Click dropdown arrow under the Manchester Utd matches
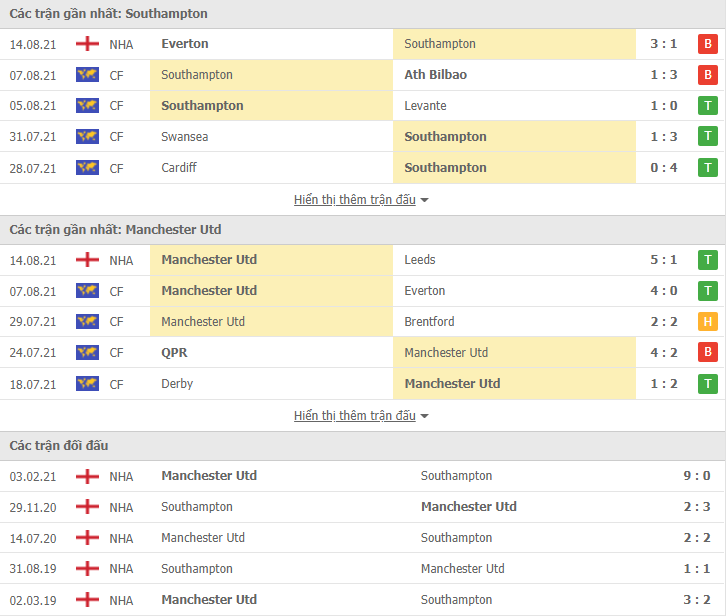Viewport: 726px width, 616px height. [425, 416]
